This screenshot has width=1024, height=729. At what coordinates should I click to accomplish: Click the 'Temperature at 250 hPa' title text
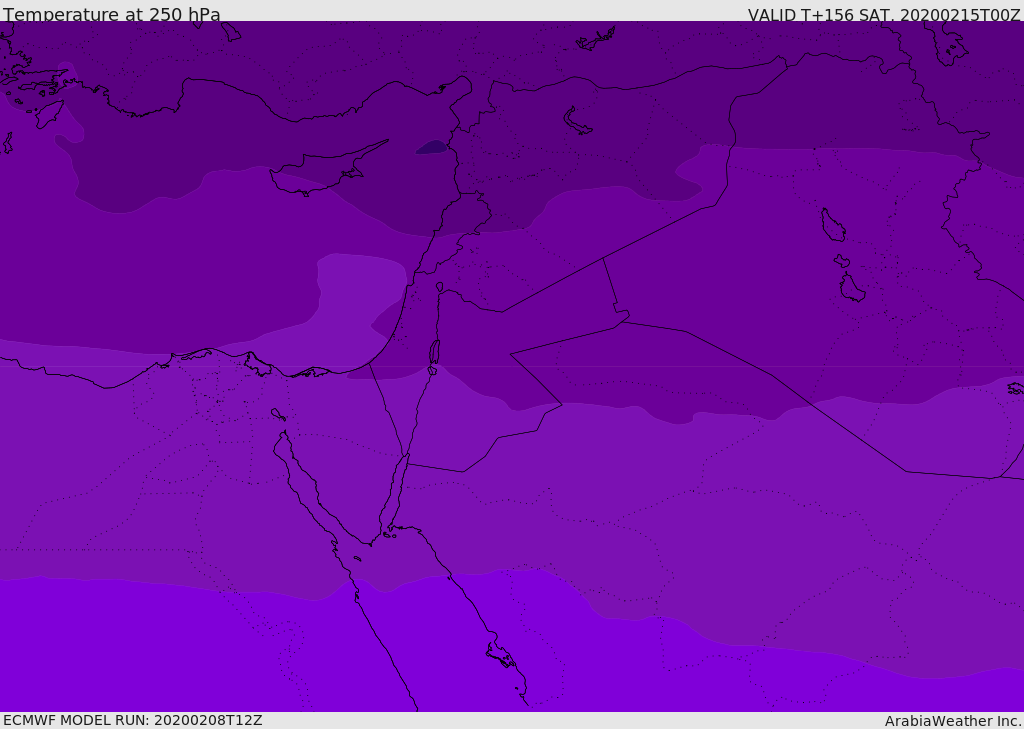coord(112,14)
